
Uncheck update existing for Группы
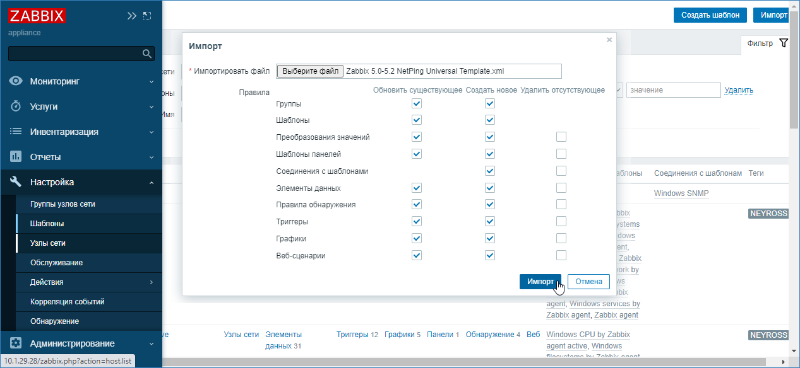(x=417, y=104)
